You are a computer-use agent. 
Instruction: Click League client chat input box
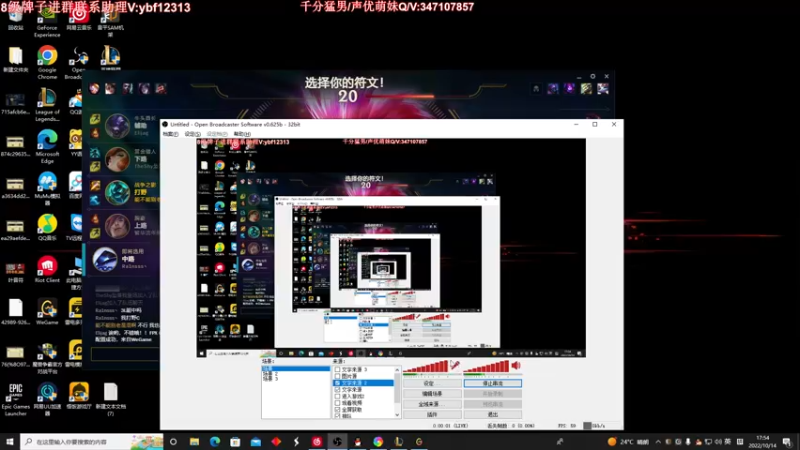point(125,354)
